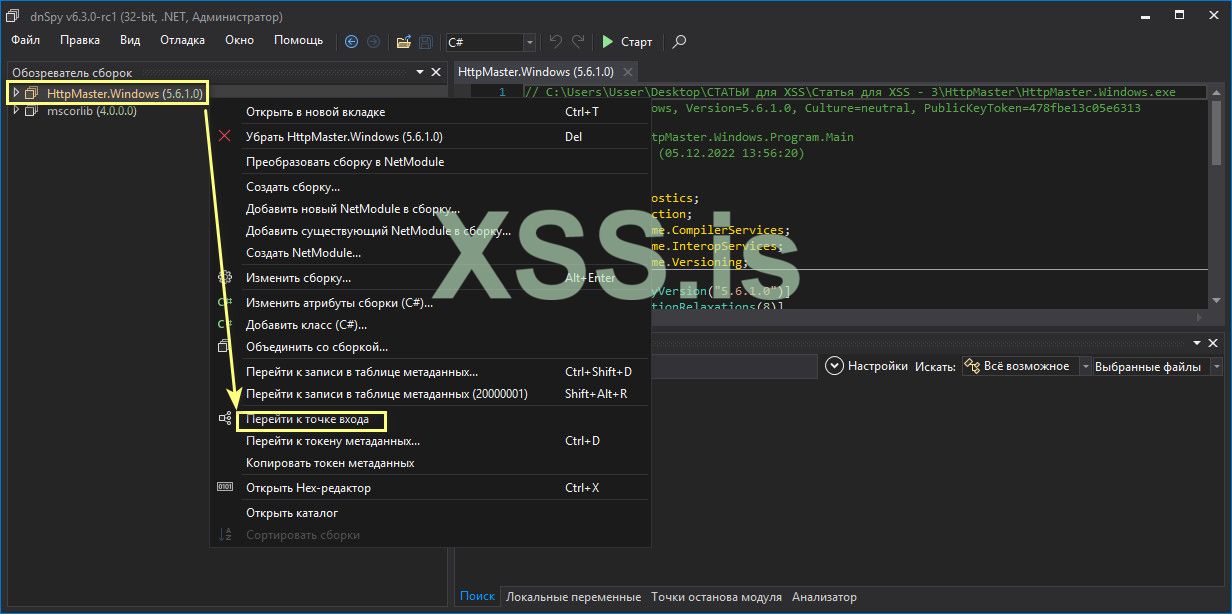The image size is (1232, 614).
Task: Click the navigate back arrow icon
Action: (x=351, y=42)
